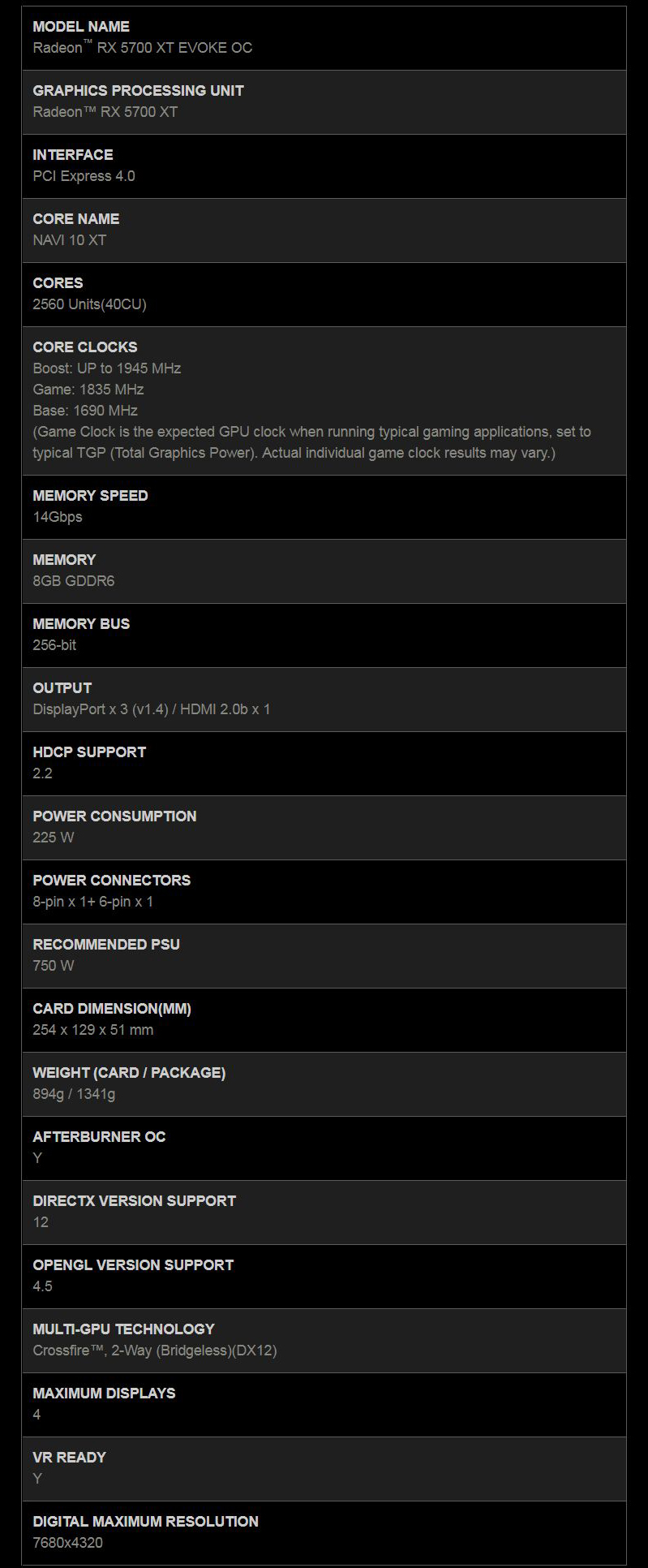Click the HDCP SUPPORT heading
Screen dimensions: 648x1568
tap(89, 752)
